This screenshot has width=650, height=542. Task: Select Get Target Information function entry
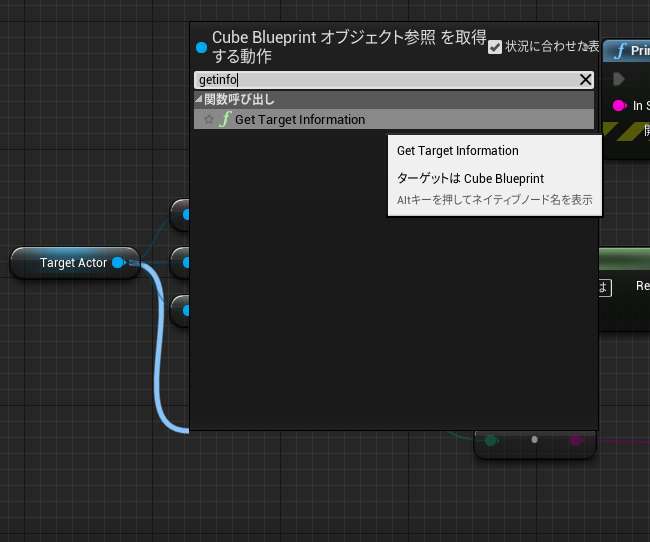(394, 119)
